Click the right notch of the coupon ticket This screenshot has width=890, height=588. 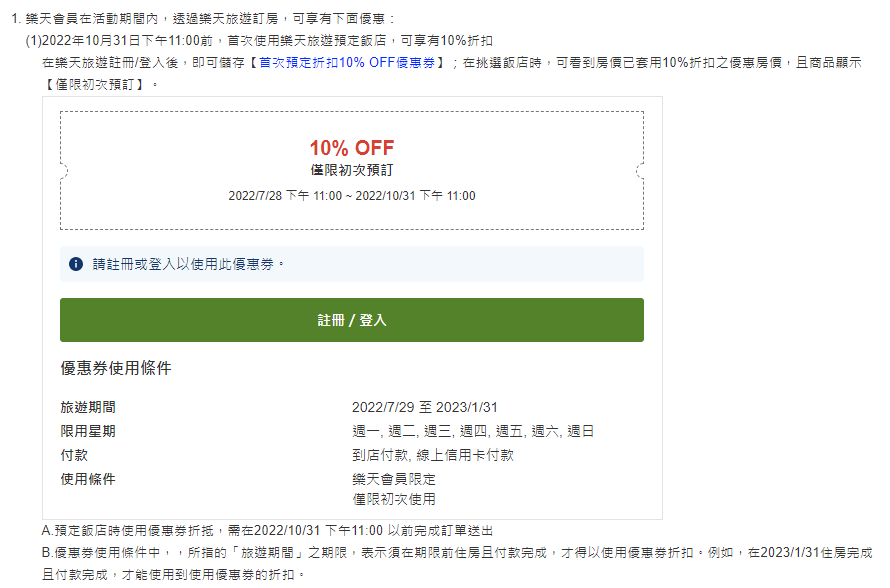click(x=640, y=171)
